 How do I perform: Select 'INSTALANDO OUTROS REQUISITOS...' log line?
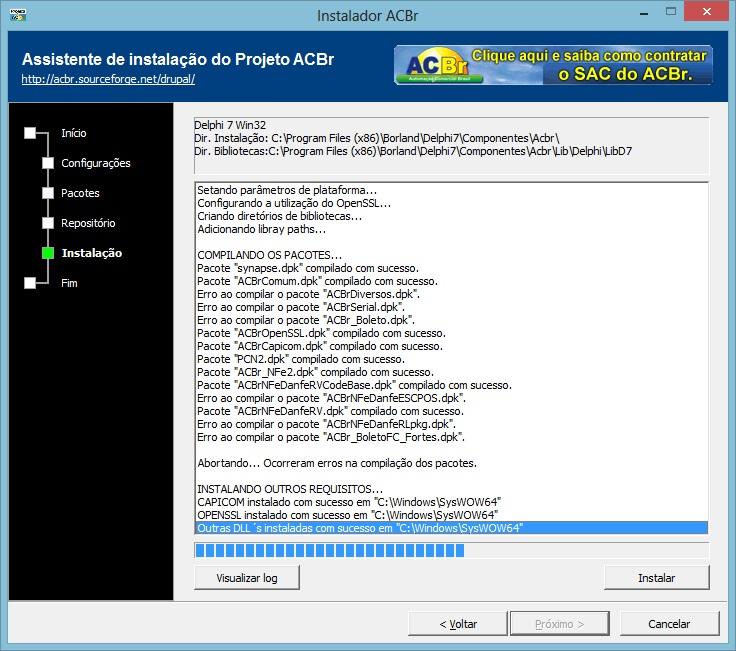coord(290,489)
